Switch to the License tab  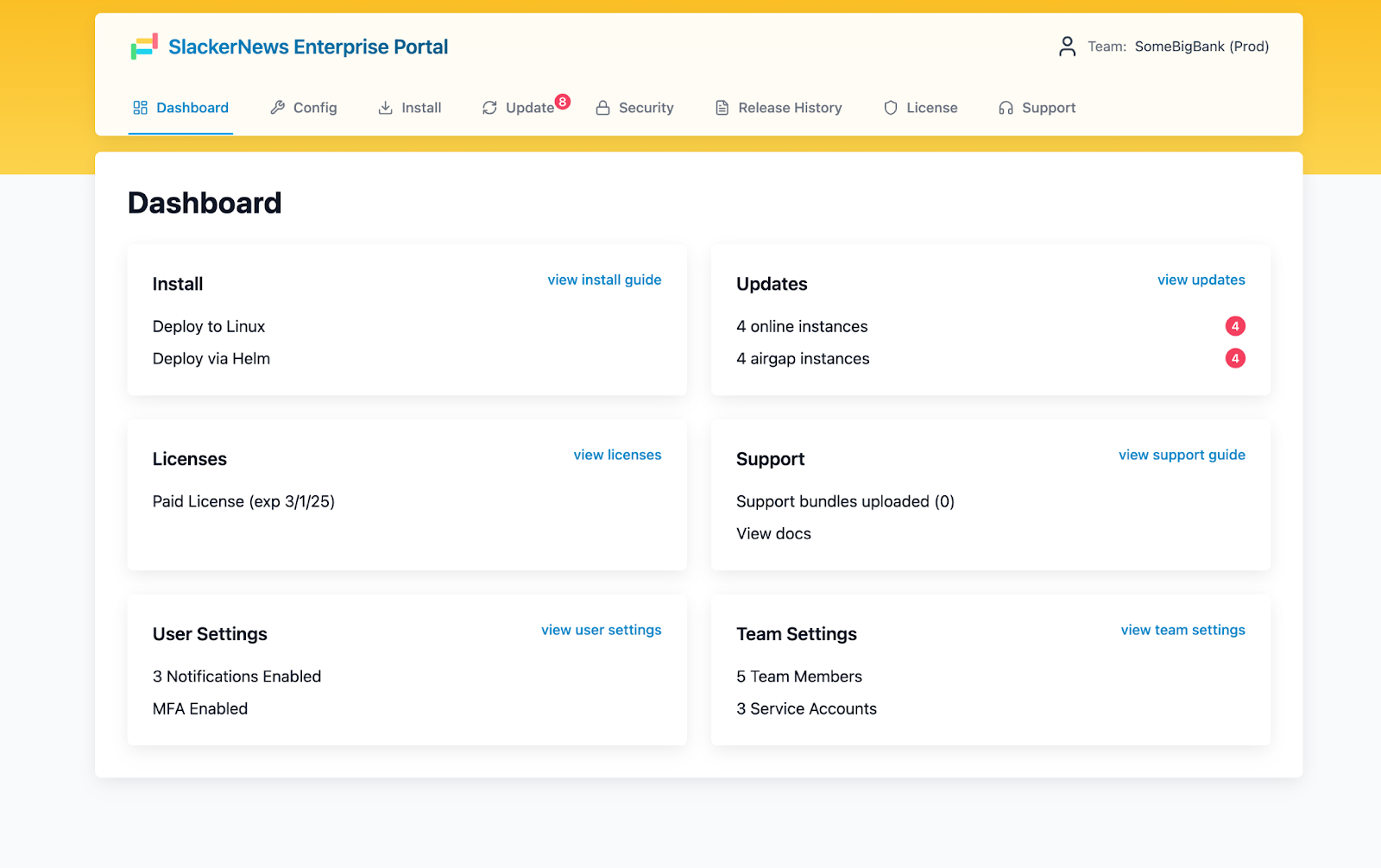(x=921, y=108)
